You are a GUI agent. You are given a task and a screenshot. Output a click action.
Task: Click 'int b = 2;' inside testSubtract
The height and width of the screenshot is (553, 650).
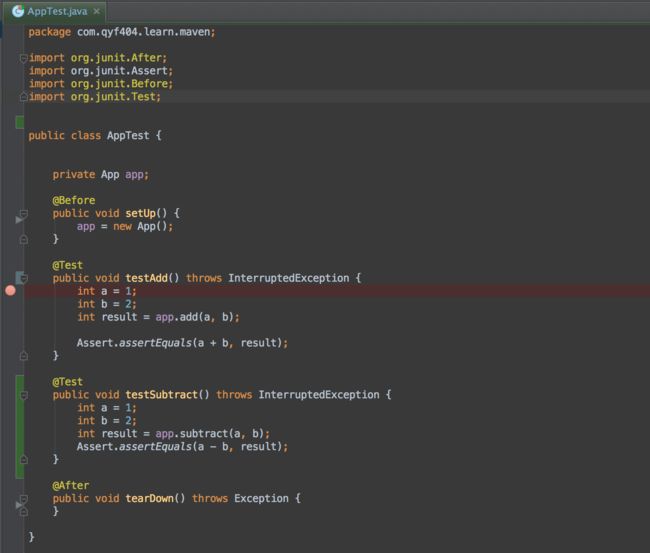click(x=107, y=420)
